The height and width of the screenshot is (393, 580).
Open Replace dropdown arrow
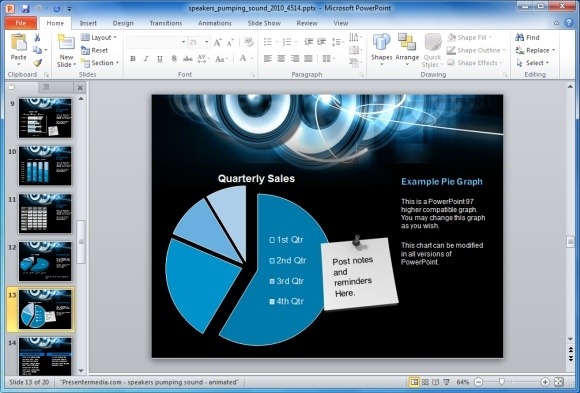(554, 50)
